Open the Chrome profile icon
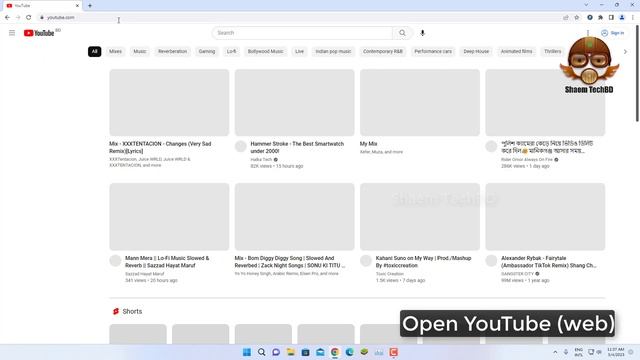The image size is (640, 360). (622, 18)
